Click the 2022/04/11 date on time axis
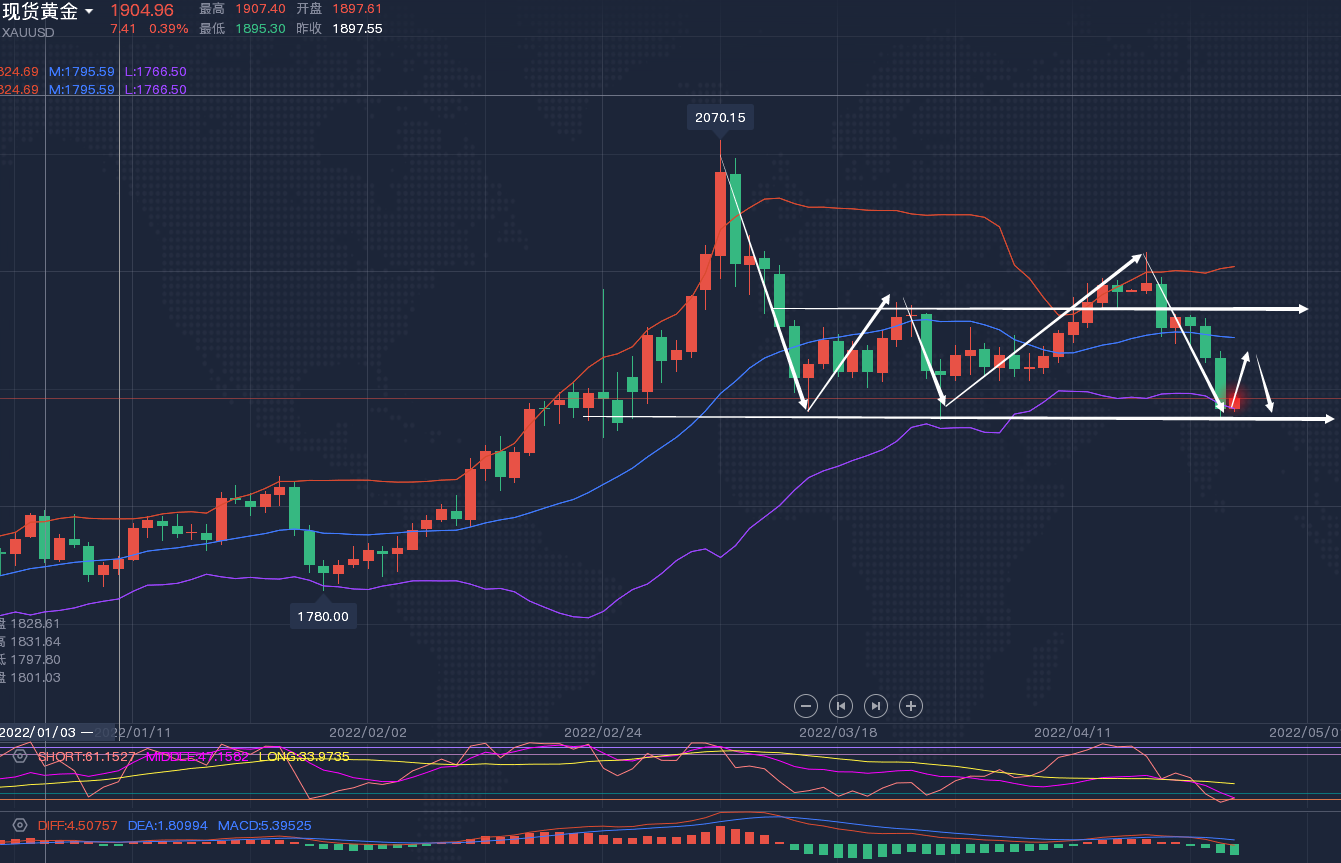The image size is (1341, 863). click(1072, 732)
